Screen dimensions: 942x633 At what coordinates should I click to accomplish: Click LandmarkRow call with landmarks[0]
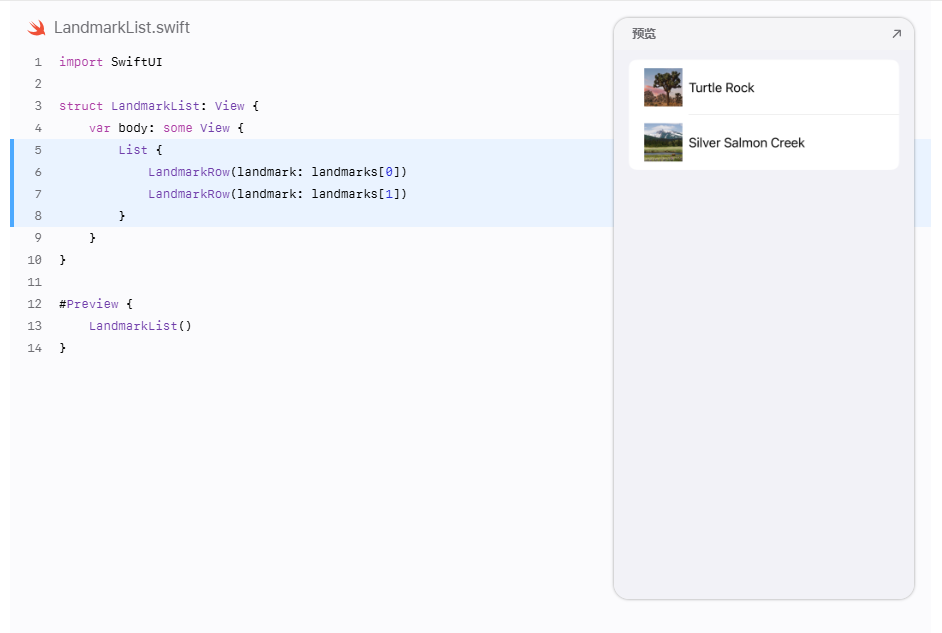(278, 172)
